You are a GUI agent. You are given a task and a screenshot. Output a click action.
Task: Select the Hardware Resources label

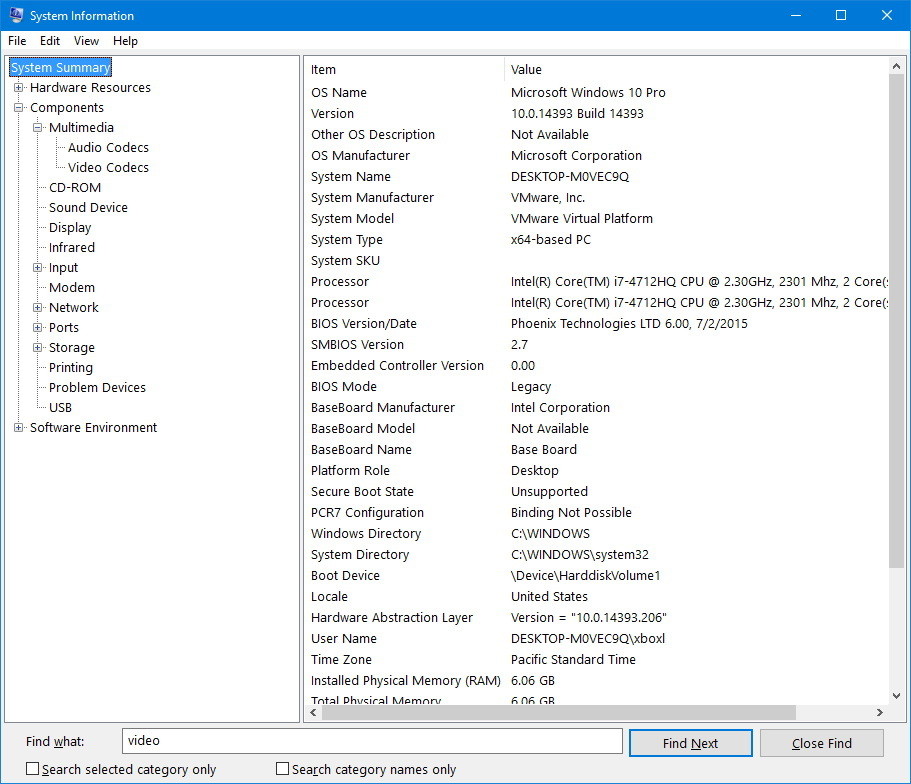click(x=90, y=88)
